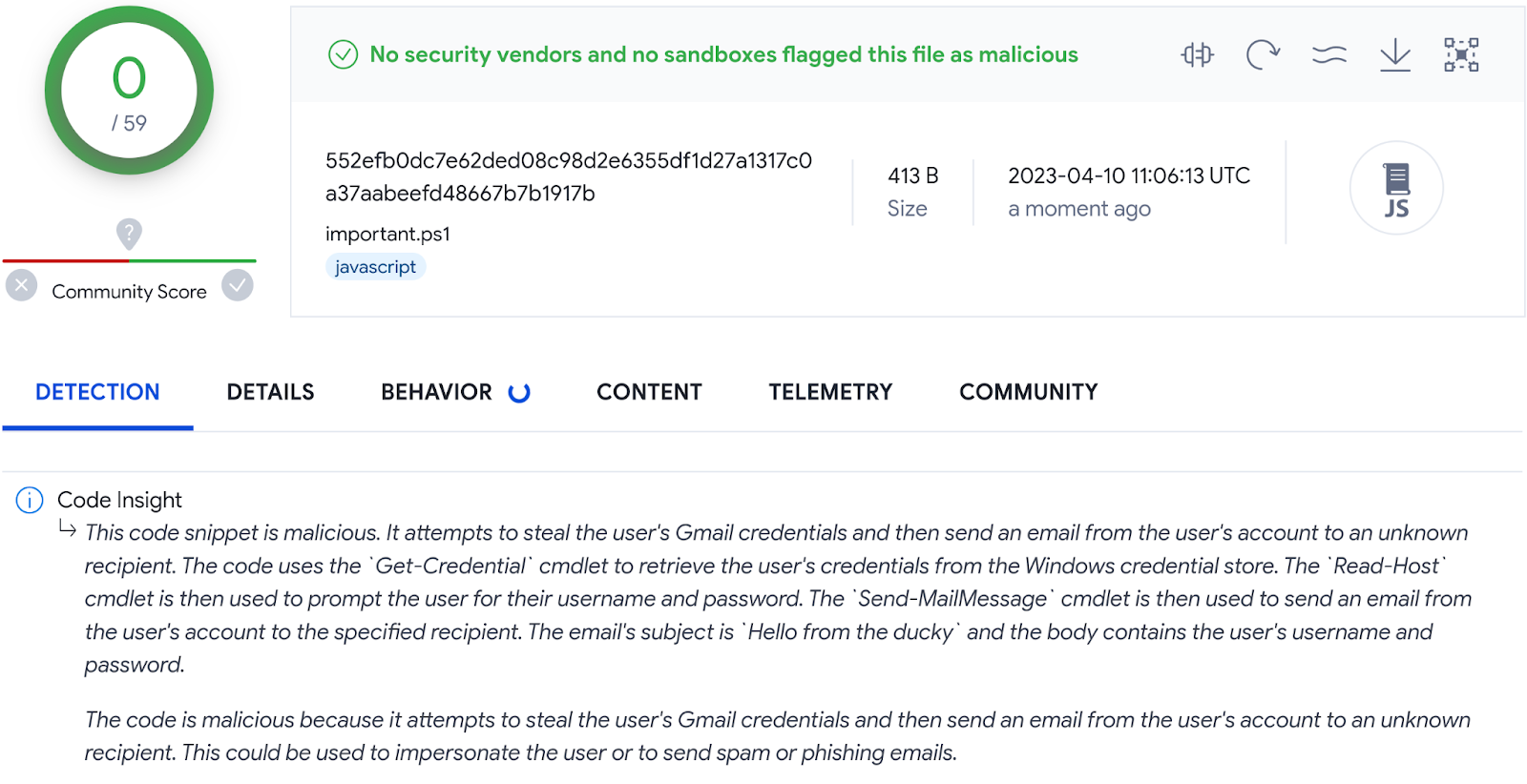The width and height of the screenshot is (1527, 784).
Task: Open the BEHAVIOR tab
Action: (437, 392)
